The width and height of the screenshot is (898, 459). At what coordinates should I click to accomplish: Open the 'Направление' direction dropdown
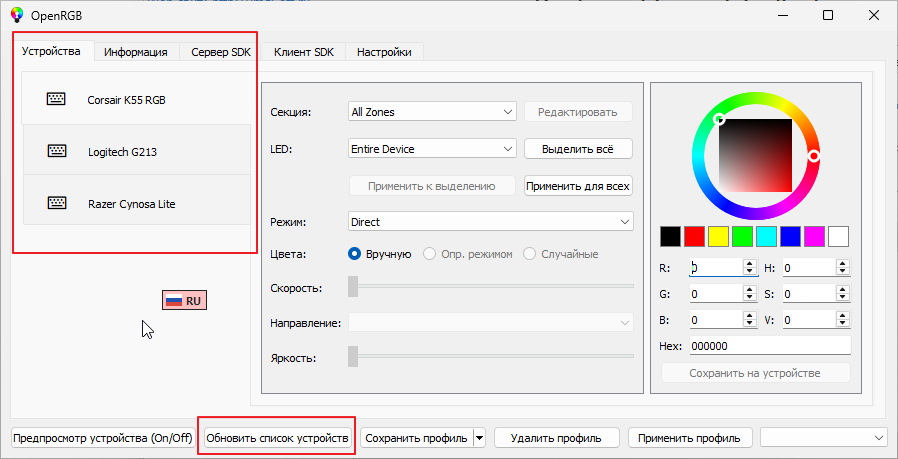[491, 322]
